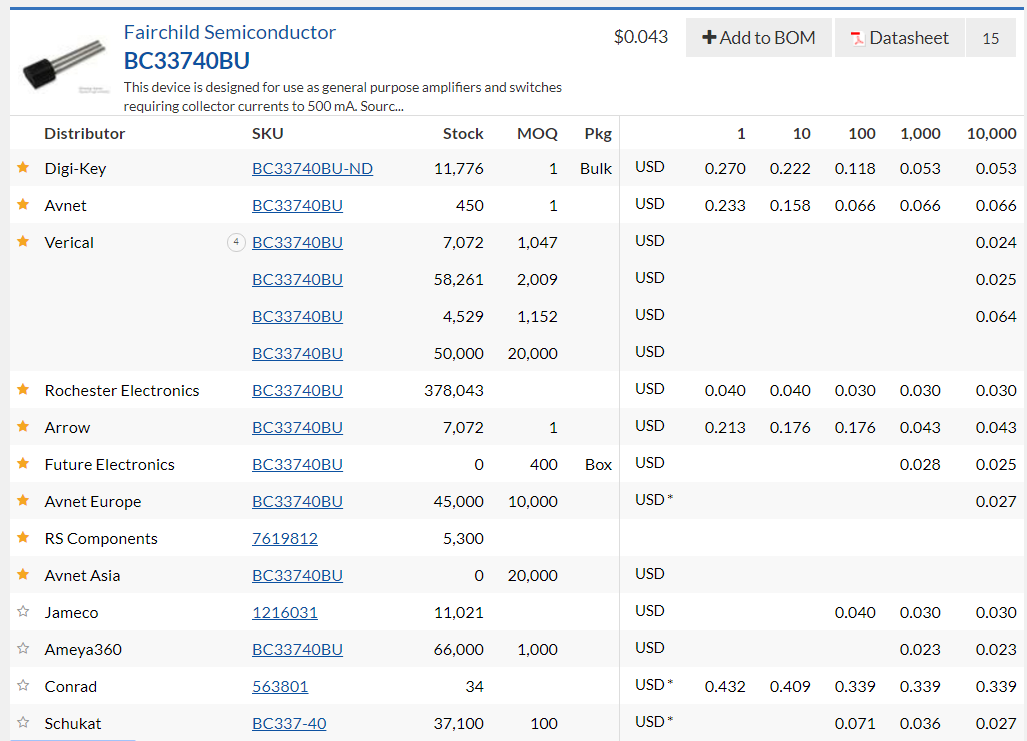This screenshot has width=1027, height=741.
Task: Collapse the Verical offers via the 4 badge
Action: [236, 242]
